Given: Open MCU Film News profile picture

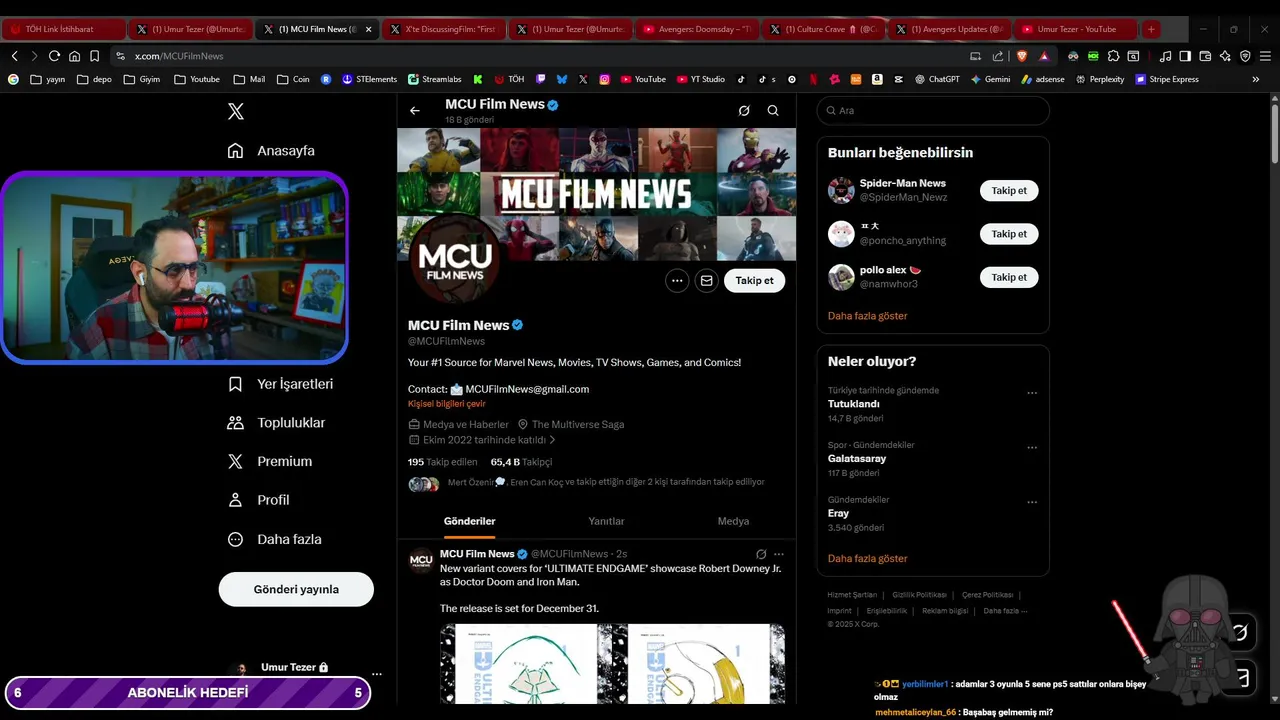Looking at the screenshot, I should (455, 258).
